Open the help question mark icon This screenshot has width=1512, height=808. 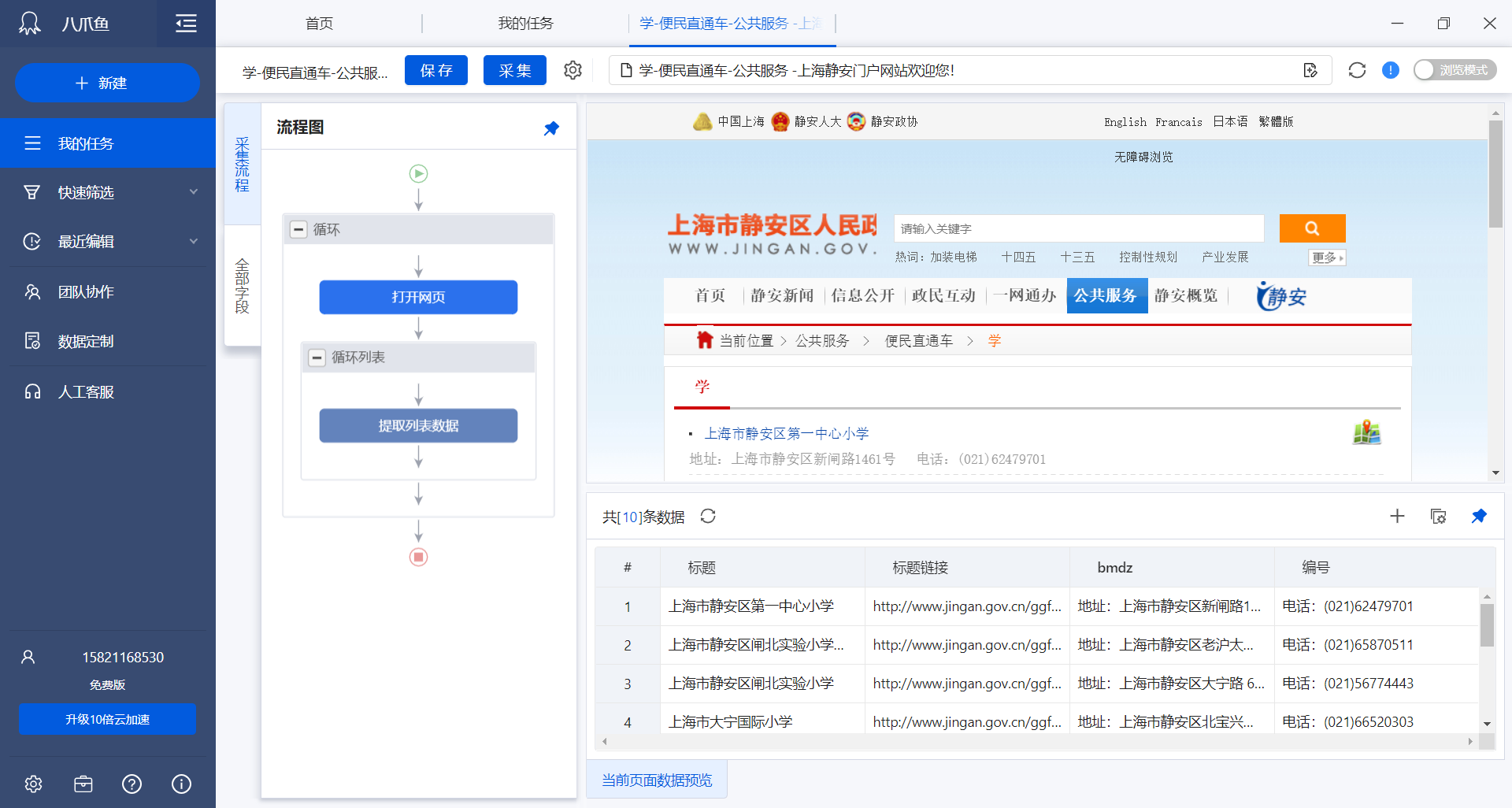coord(132,784)
